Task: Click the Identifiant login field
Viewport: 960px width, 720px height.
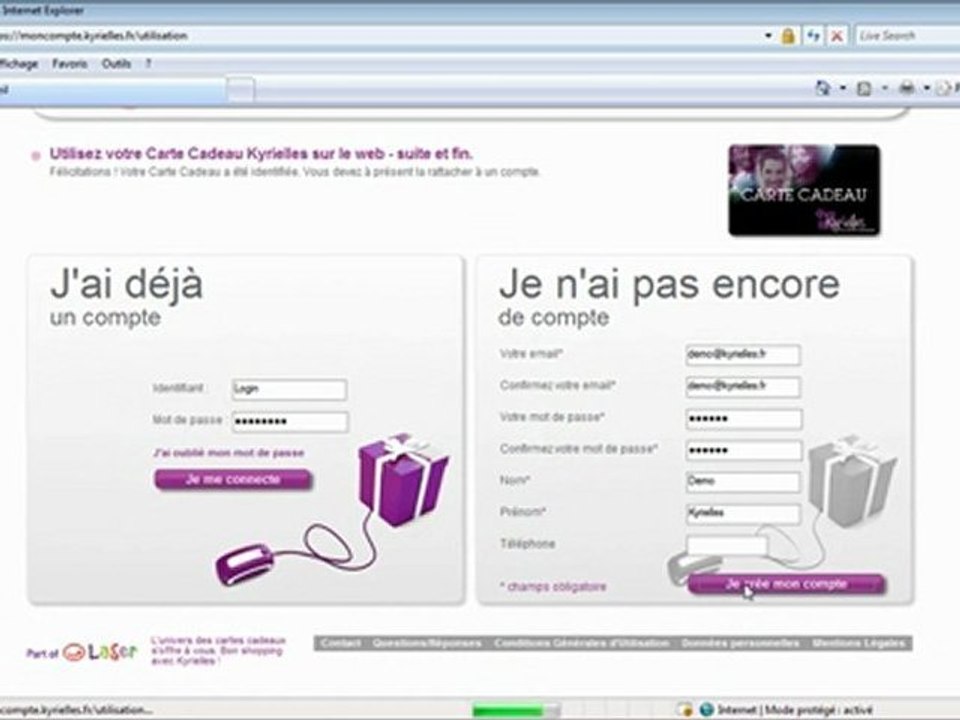Action: click(x=290, y=389)
